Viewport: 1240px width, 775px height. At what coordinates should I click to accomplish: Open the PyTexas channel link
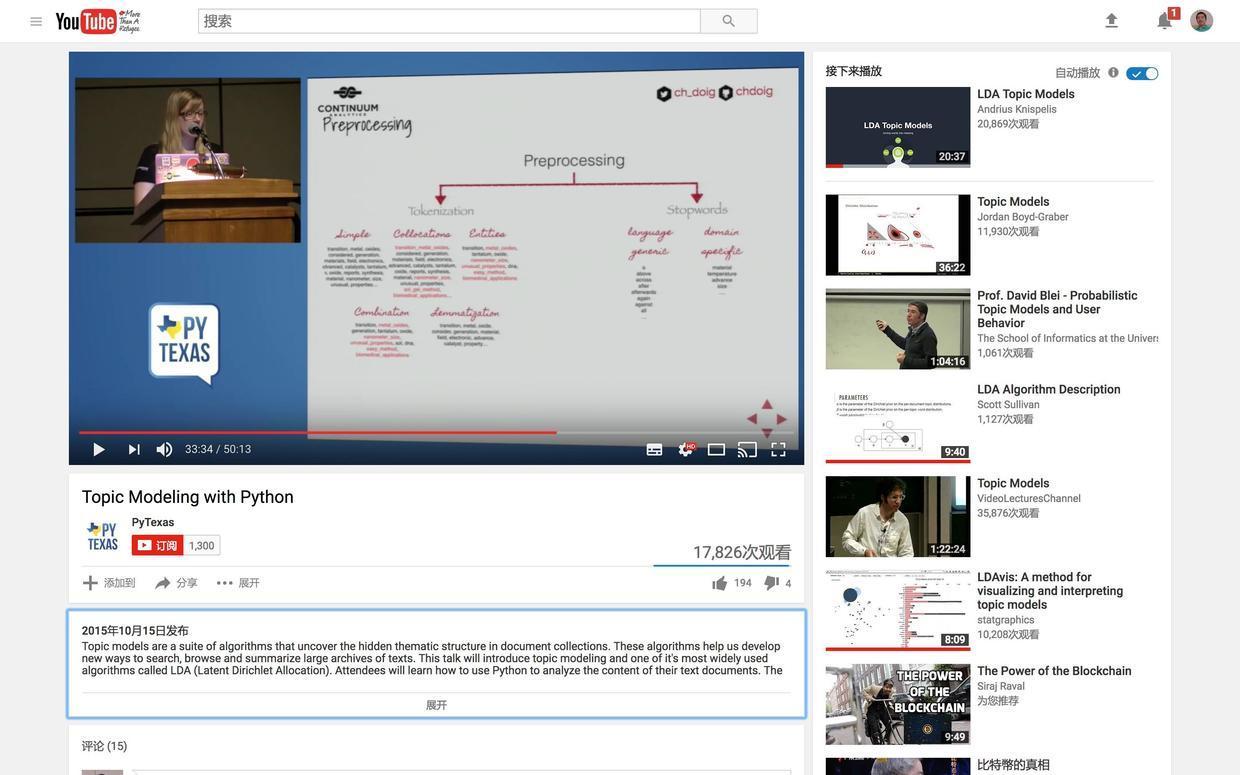[x=153, y=522]
